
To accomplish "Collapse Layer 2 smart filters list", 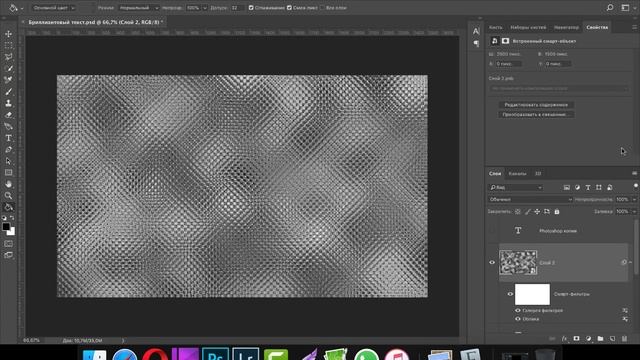I will point(631,262).
